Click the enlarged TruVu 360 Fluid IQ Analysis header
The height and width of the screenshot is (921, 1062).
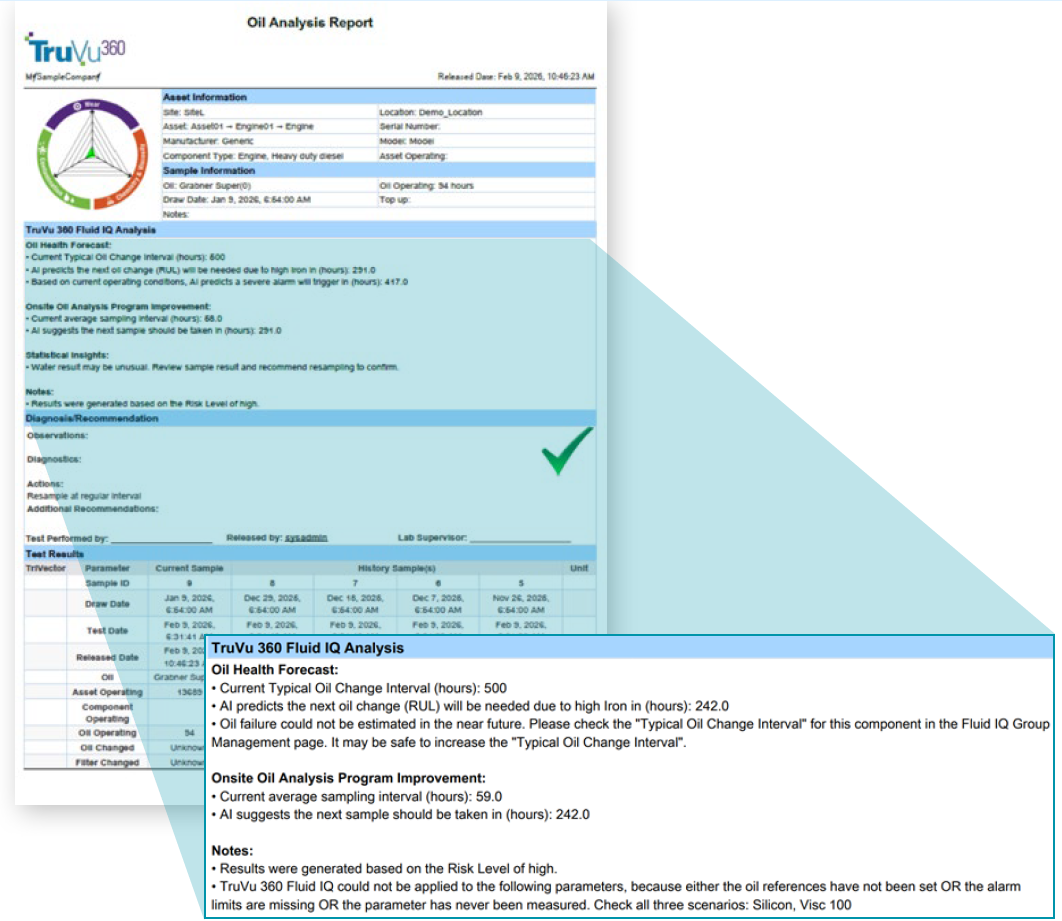[x=308, y=648]
